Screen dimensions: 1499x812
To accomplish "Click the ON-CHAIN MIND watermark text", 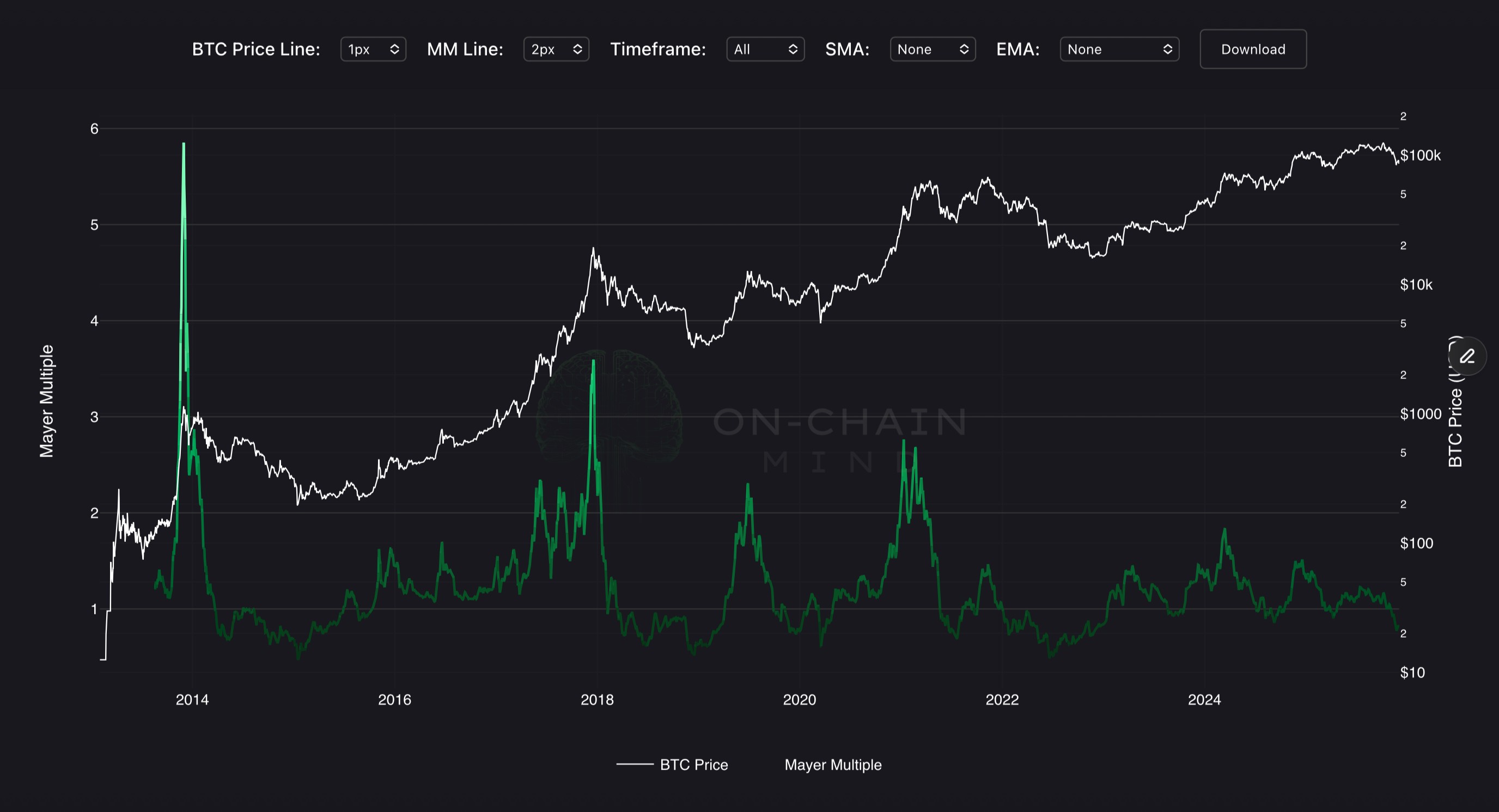I will [840, 422].
